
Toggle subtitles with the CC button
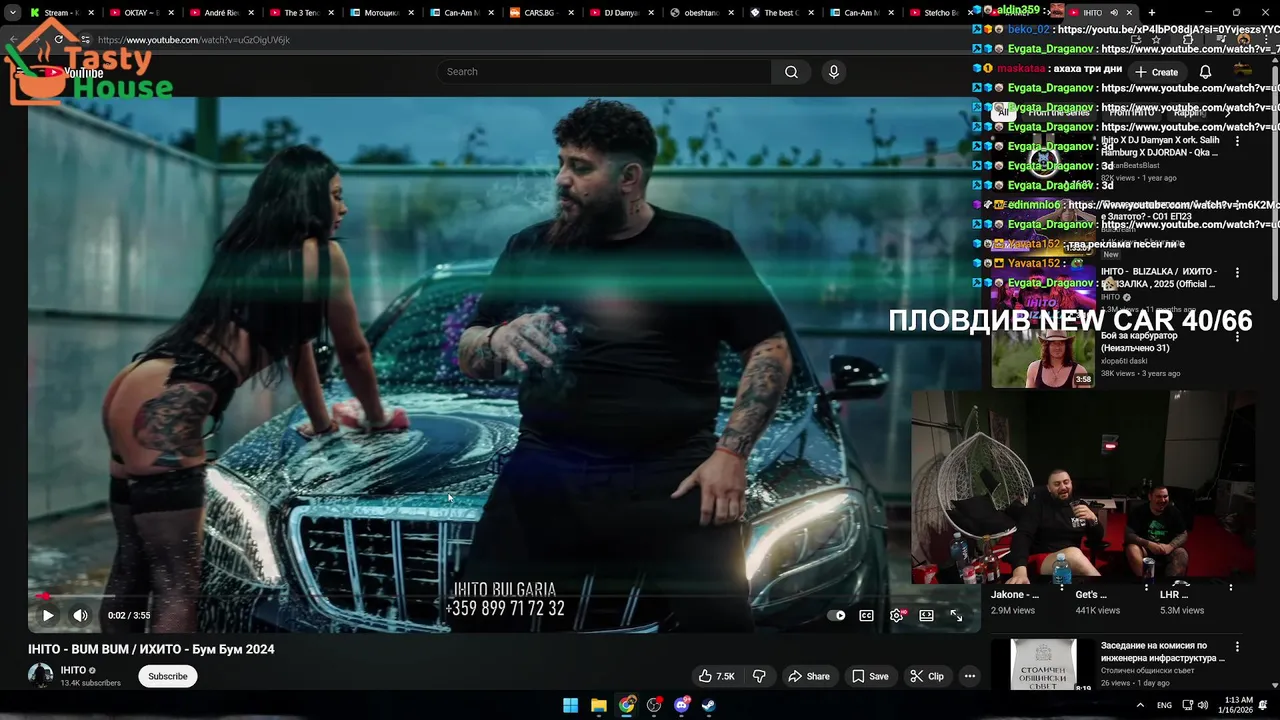(866, 615)
